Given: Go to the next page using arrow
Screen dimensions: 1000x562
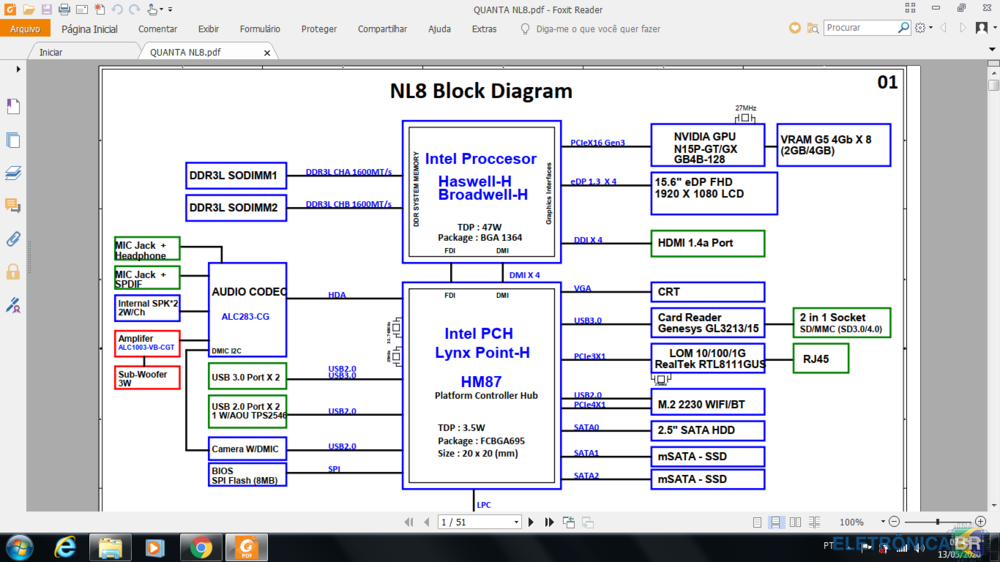Looking at the screenshot, I should 532,522.
